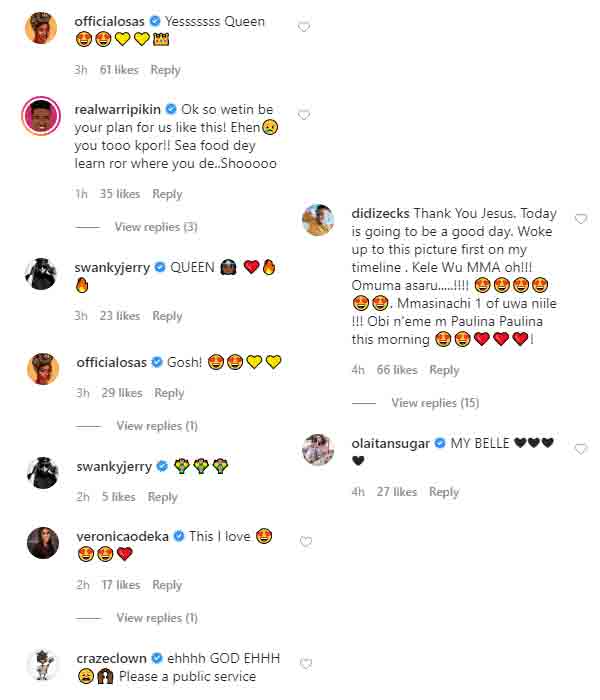Tap heart icon beside crazeclown's comment
Viewport: 600px width, 700px height.
306,664
